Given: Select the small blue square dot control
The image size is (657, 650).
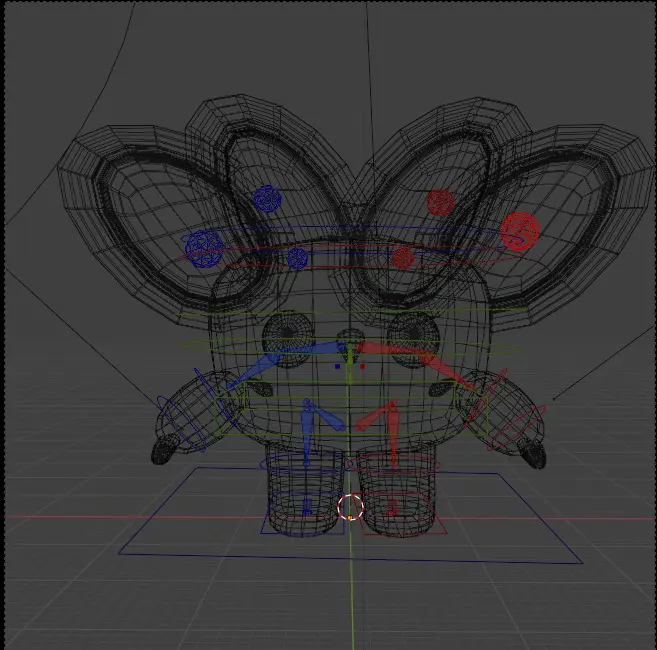Looking at the screenshot, I should click(337, 366).
